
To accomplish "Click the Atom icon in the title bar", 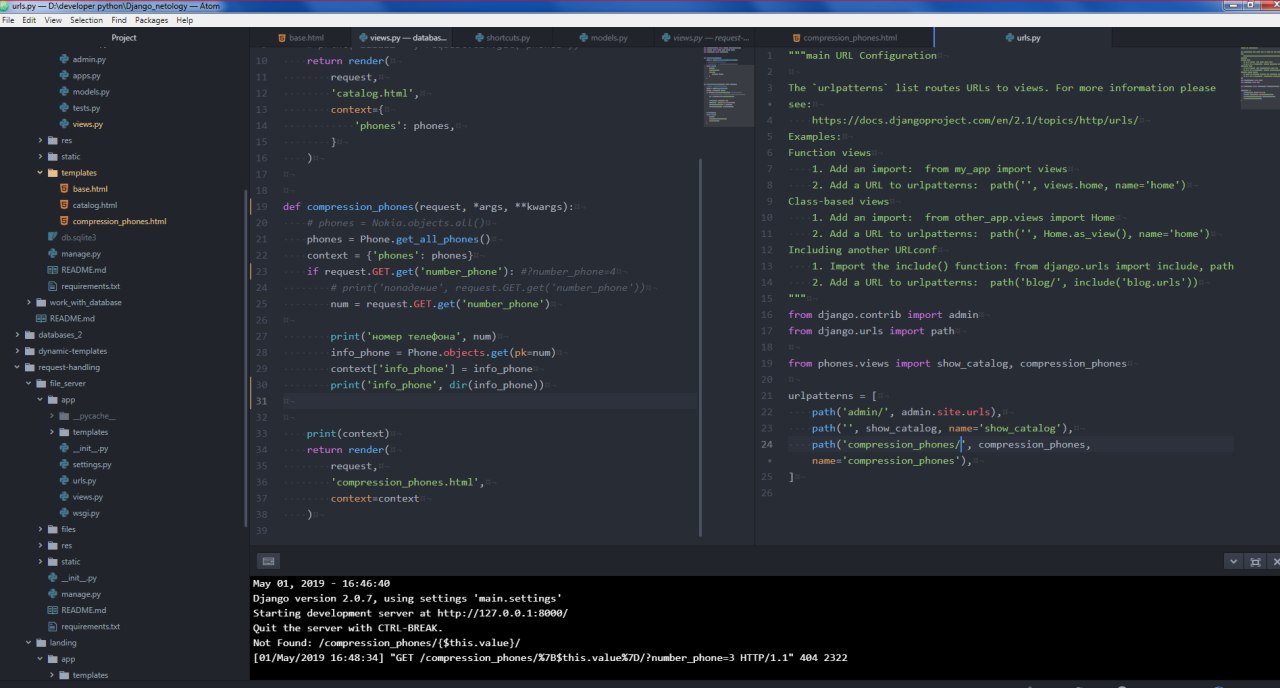I will coord(6,6).
